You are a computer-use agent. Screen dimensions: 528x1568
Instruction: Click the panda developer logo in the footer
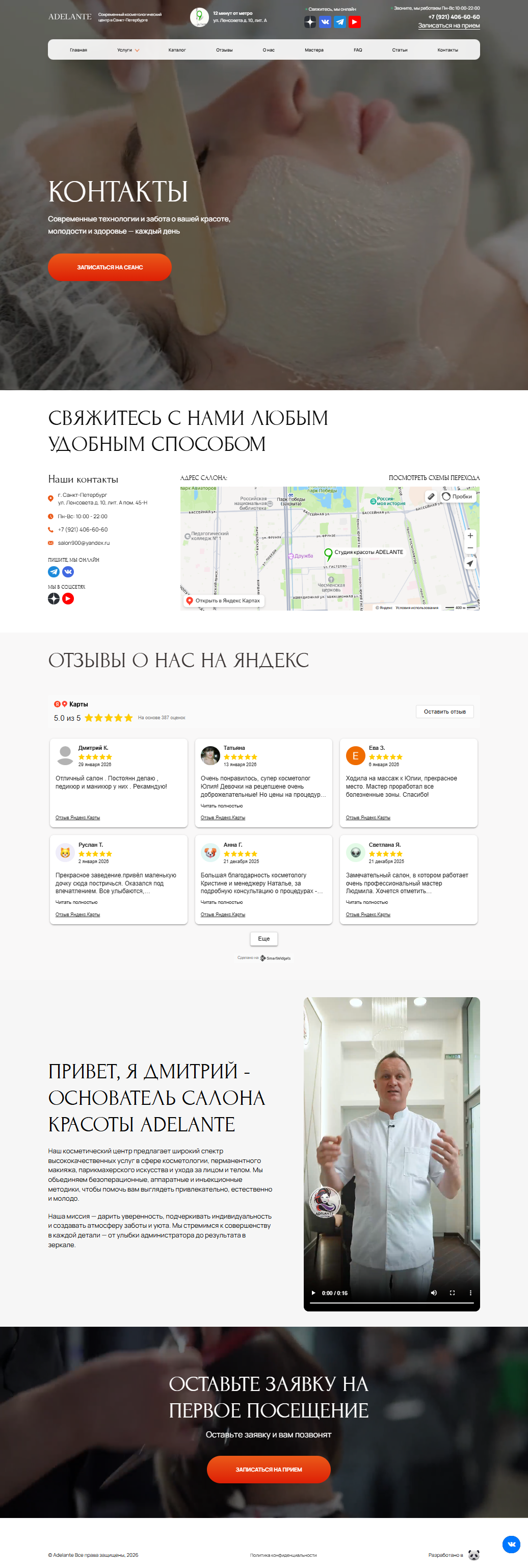474,1555
